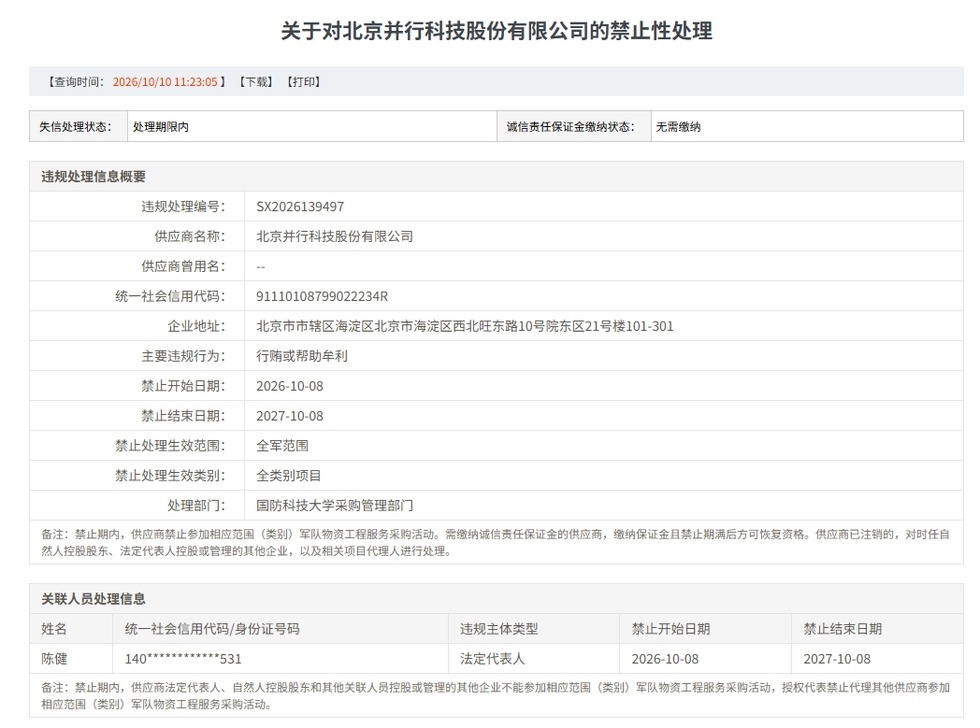Click the 失信处理状态 label

(x=76, y=127)
